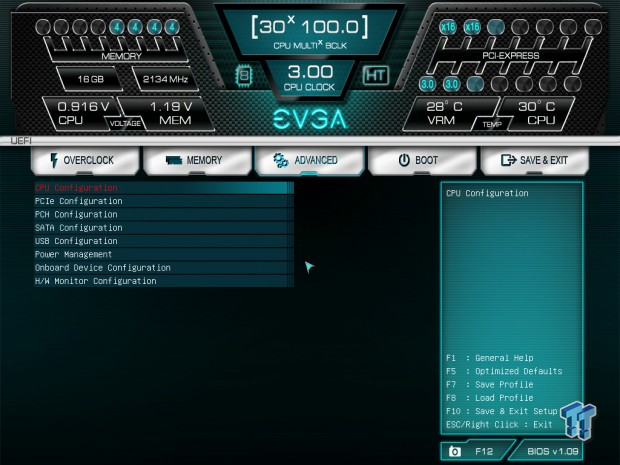Click the gears icon on Advanced
620x465 pixels.
pos(281,160)
